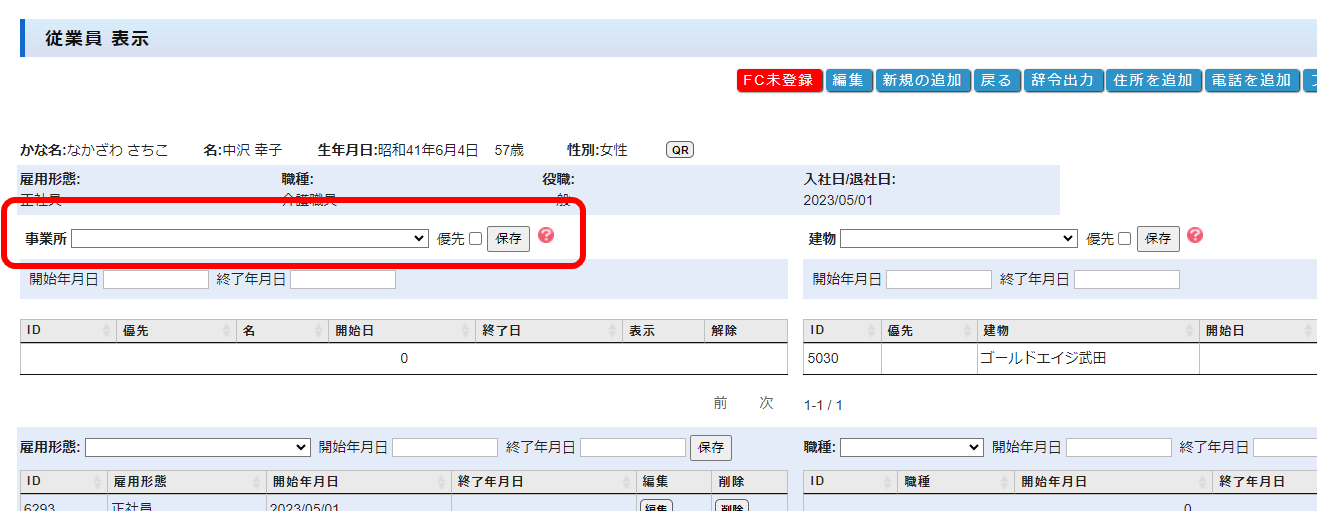Click the QR code button
Viewport: 1332px width, 522px height.
click(x=680, y=150)
